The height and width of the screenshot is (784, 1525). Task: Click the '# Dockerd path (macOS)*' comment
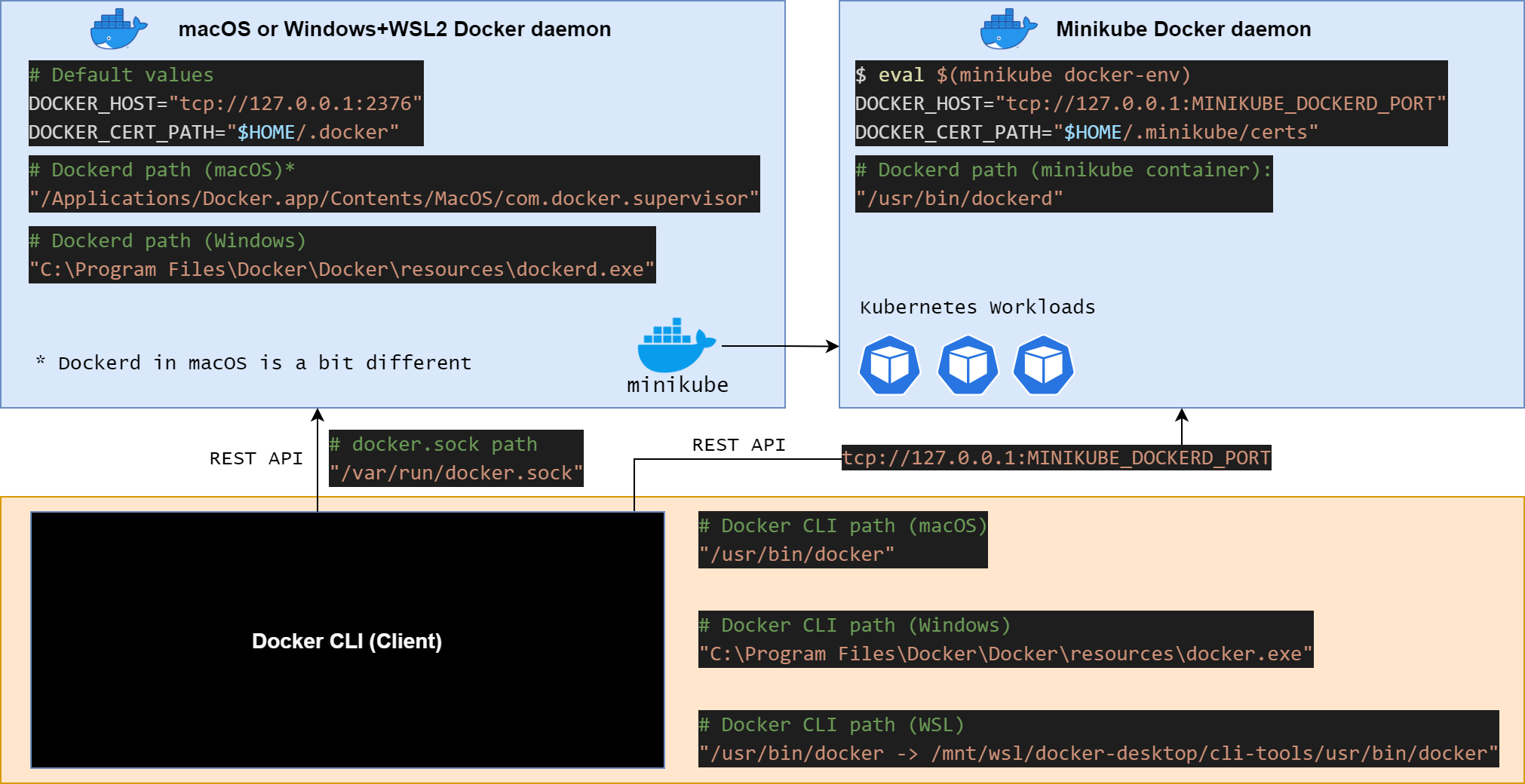(x=162, y=170)
